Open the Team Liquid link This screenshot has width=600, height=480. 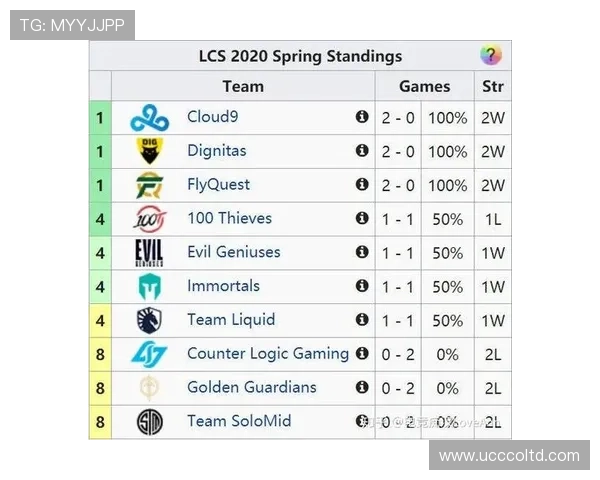(230, 320)
